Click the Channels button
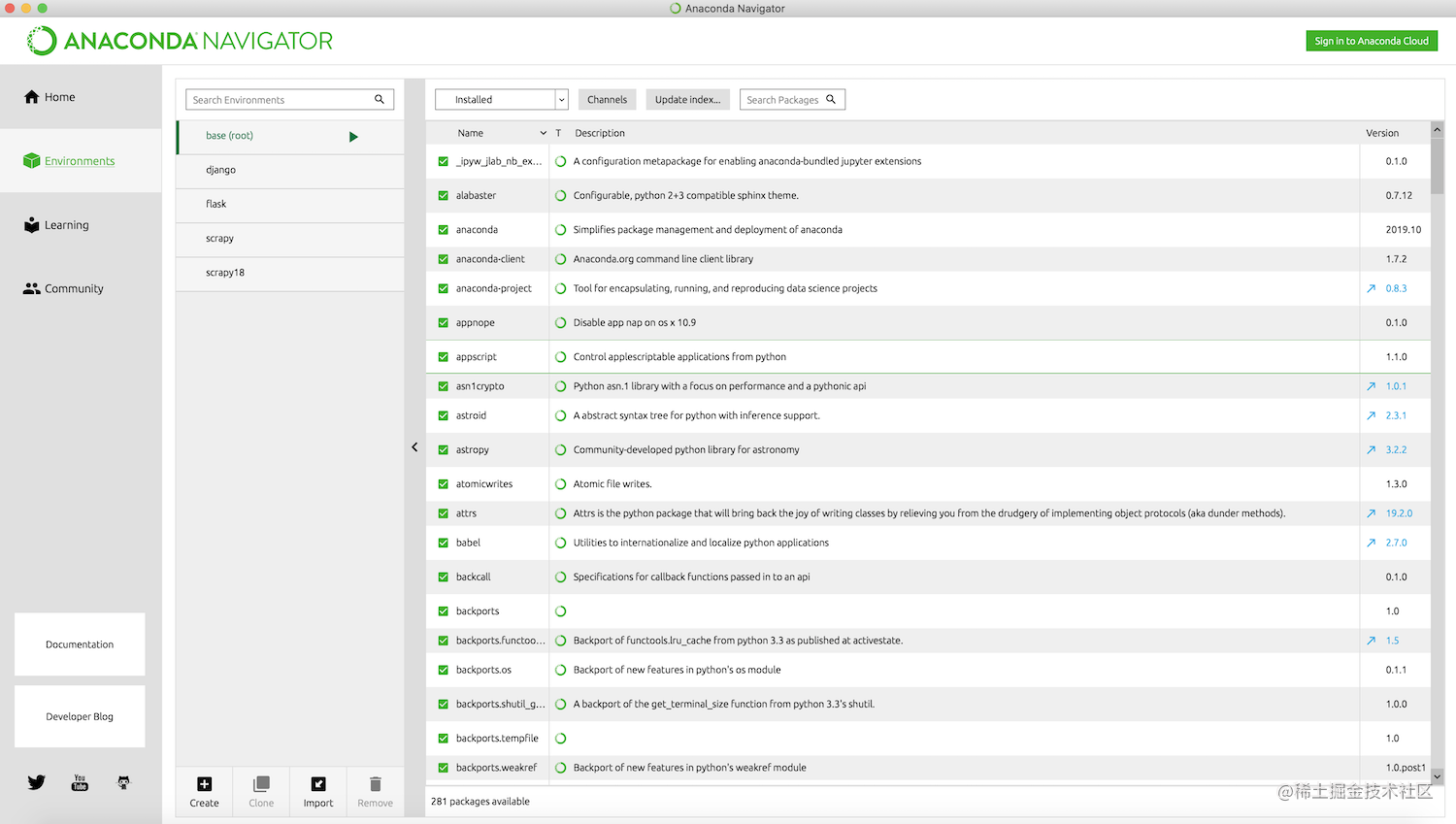Image resolution: width=1456 pixels, height=824 pixels. [607, 99]
